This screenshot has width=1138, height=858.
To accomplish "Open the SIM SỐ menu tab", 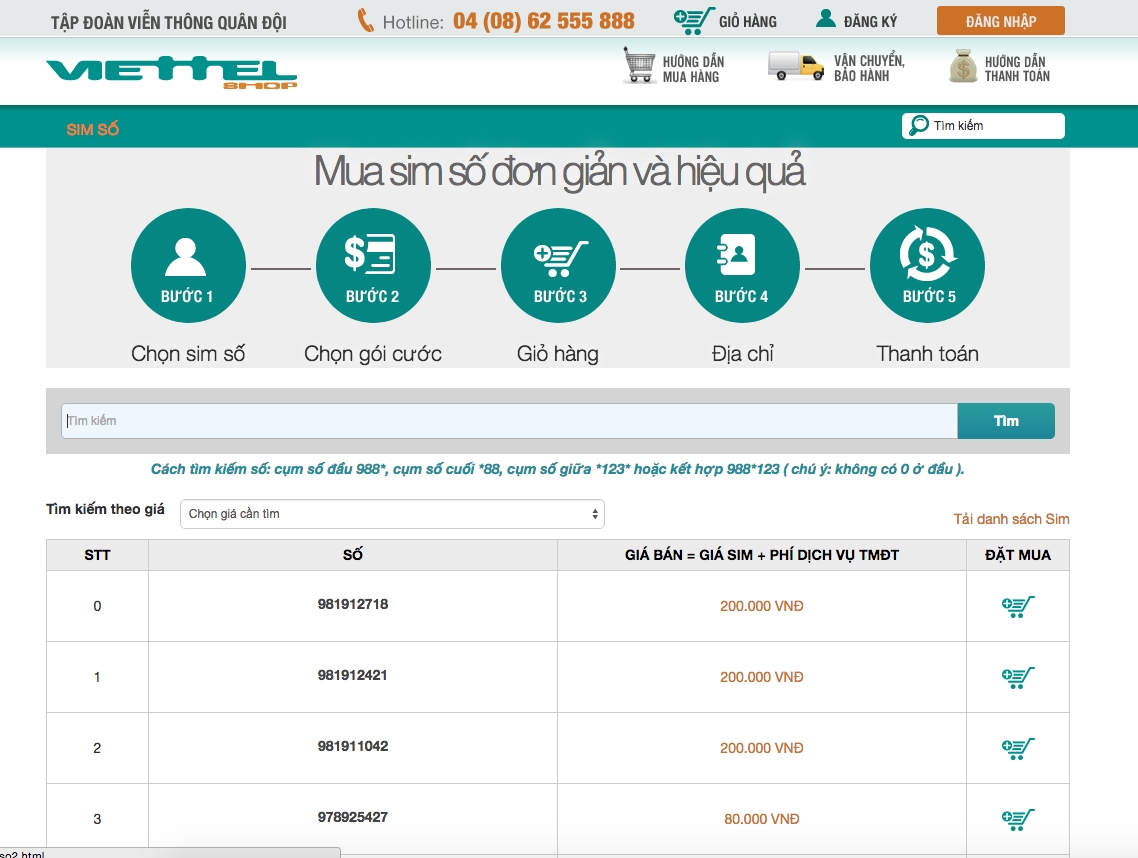I will 92,129.
